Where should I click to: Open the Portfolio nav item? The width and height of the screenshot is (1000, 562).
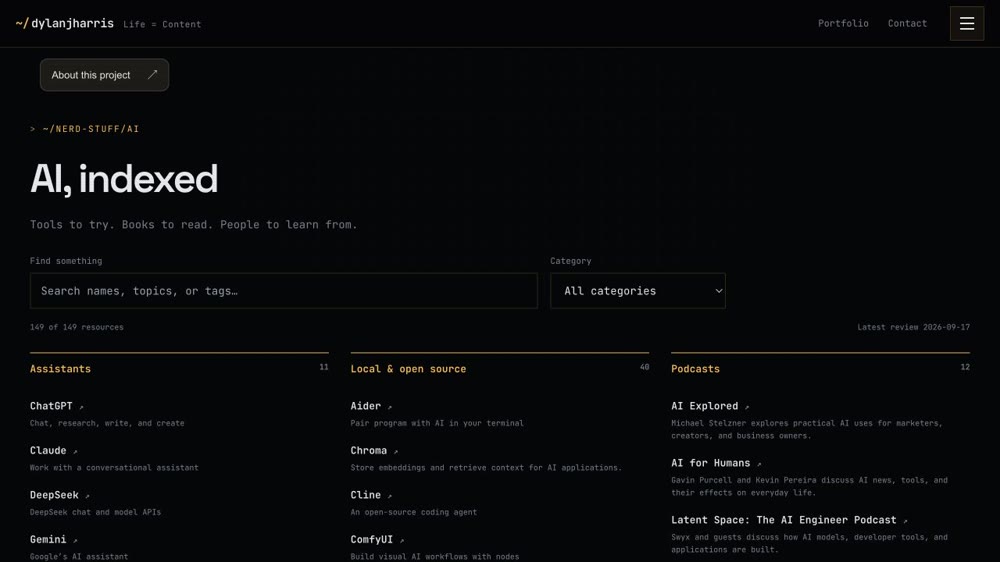[843, 24]
